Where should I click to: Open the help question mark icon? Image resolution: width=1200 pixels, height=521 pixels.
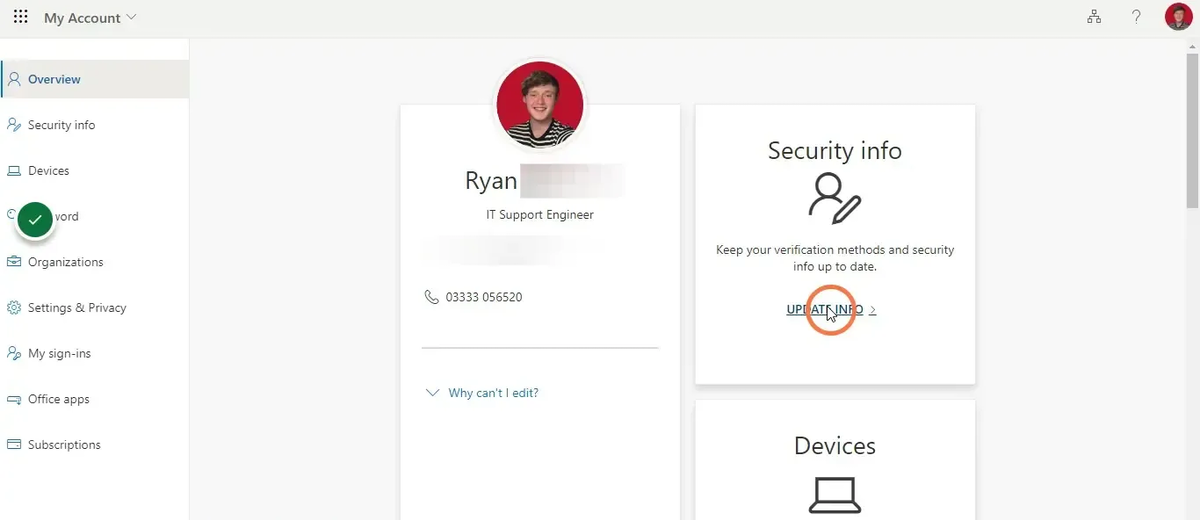pyautogui.click(x=1136, y=17)
